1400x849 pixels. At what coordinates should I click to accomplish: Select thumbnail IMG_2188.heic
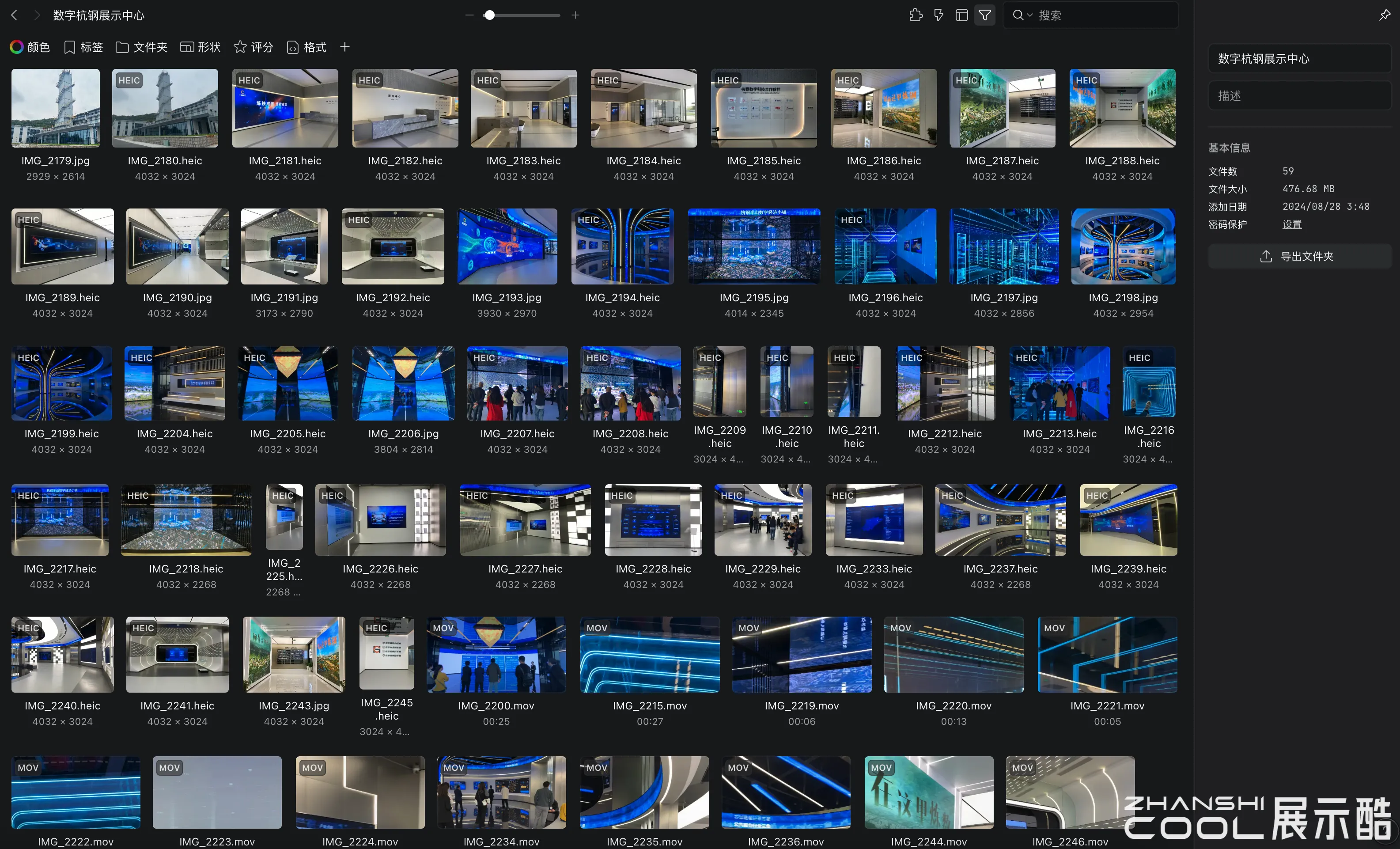(x=1122, y=108)
